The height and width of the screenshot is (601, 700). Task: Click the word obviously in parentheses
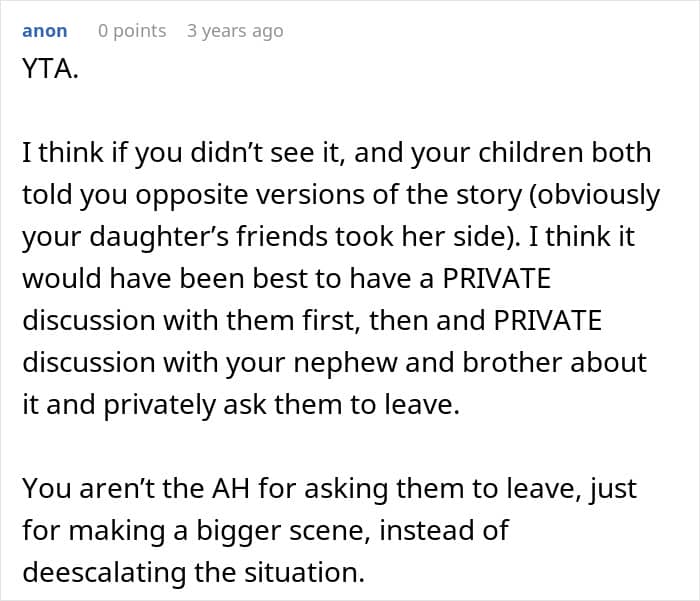click(x=595, y=195)
